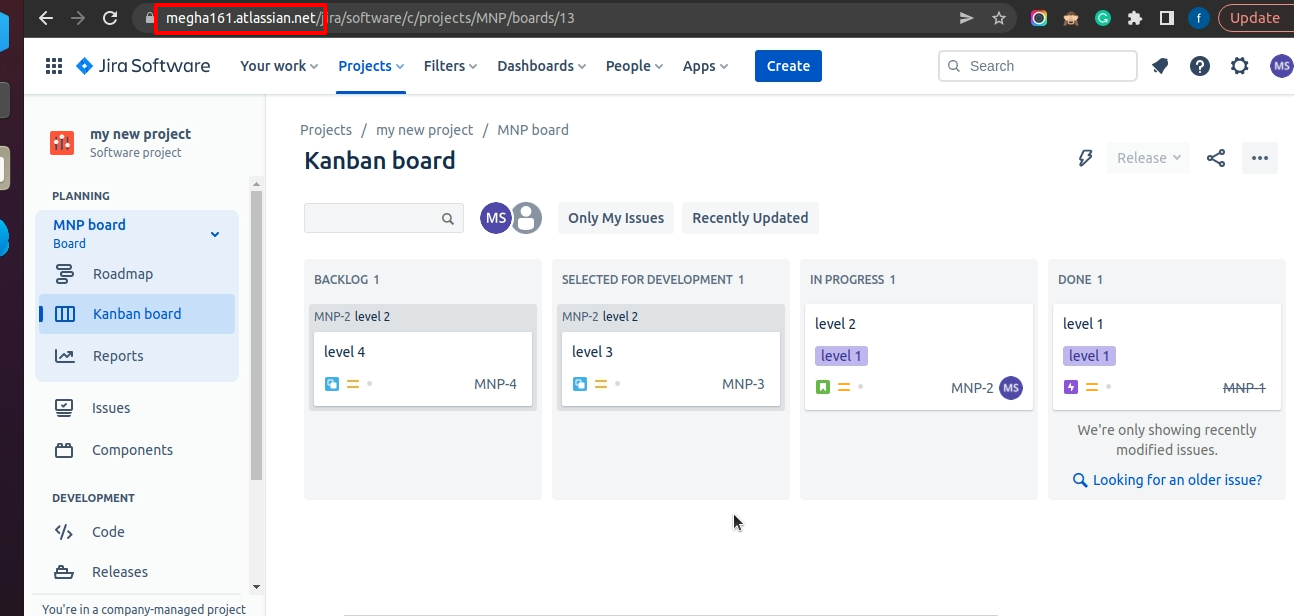The image size is (1294, 616).
Task: Open the level 3 issue card
Action: 671,369
